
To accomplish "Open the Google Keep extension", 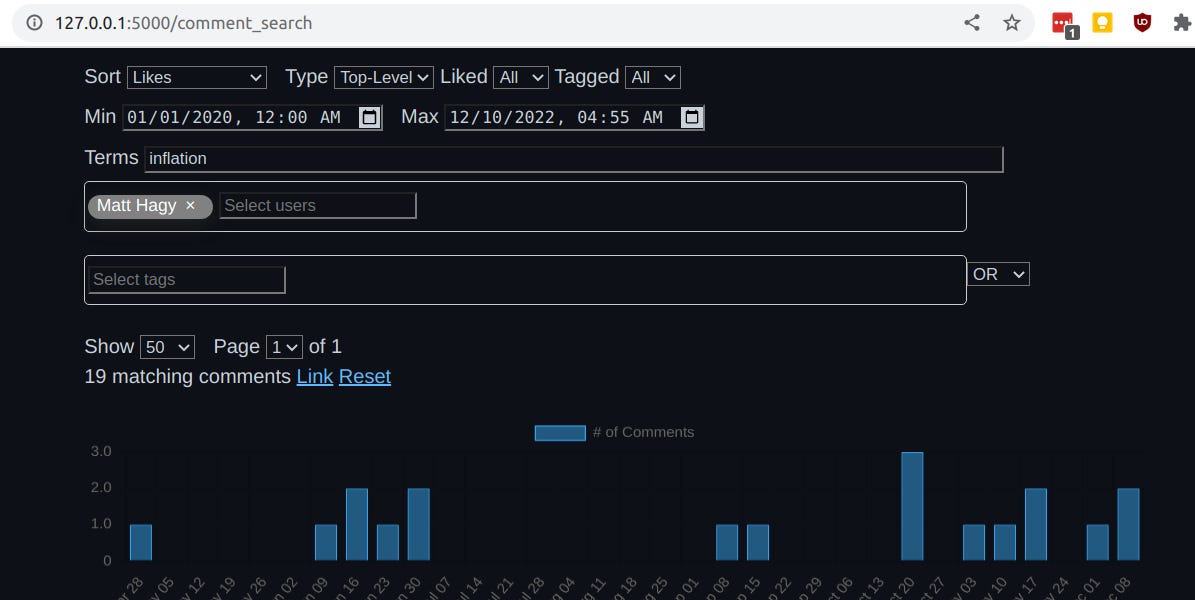I will point(1102,20).
